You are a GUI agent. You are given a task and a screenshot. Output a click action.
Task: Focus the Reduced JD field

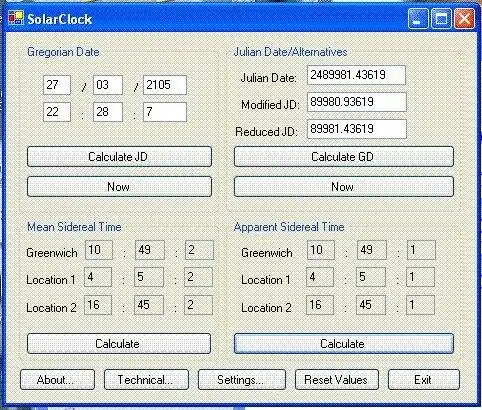(357, 129)
